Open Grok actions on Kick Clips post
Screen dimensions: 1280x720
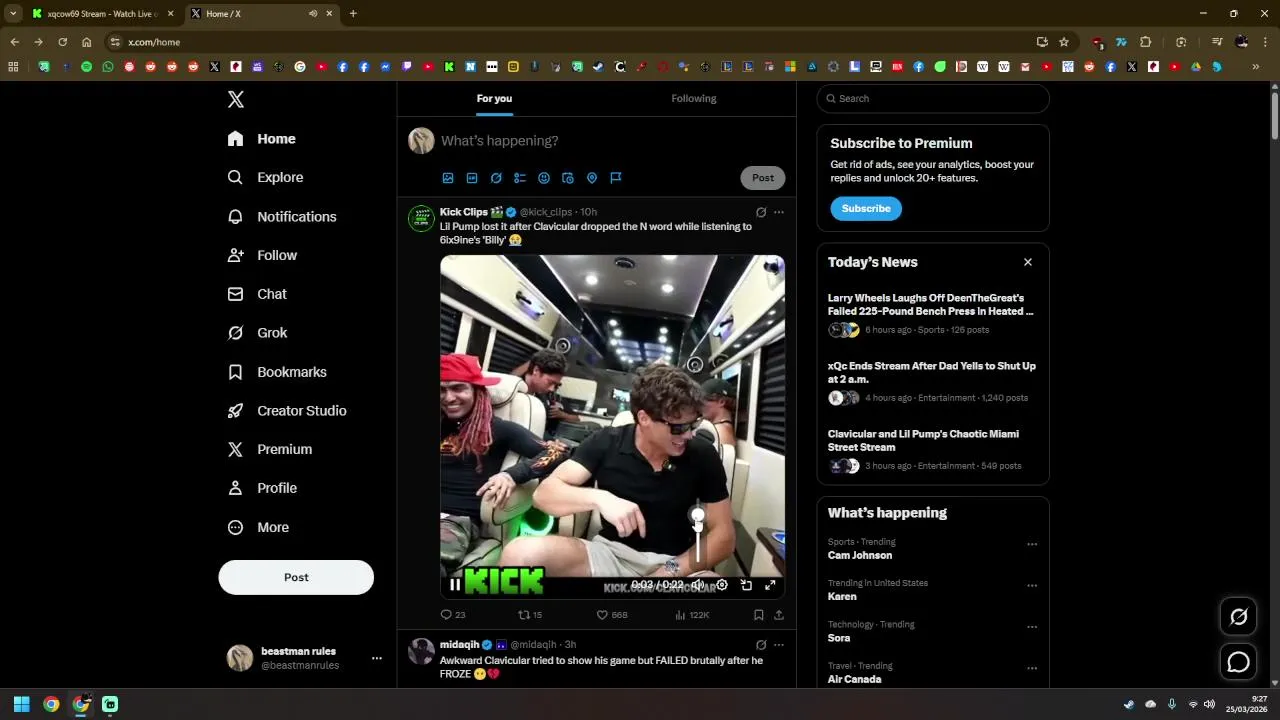pyautogui.click(x=761, y=212)
